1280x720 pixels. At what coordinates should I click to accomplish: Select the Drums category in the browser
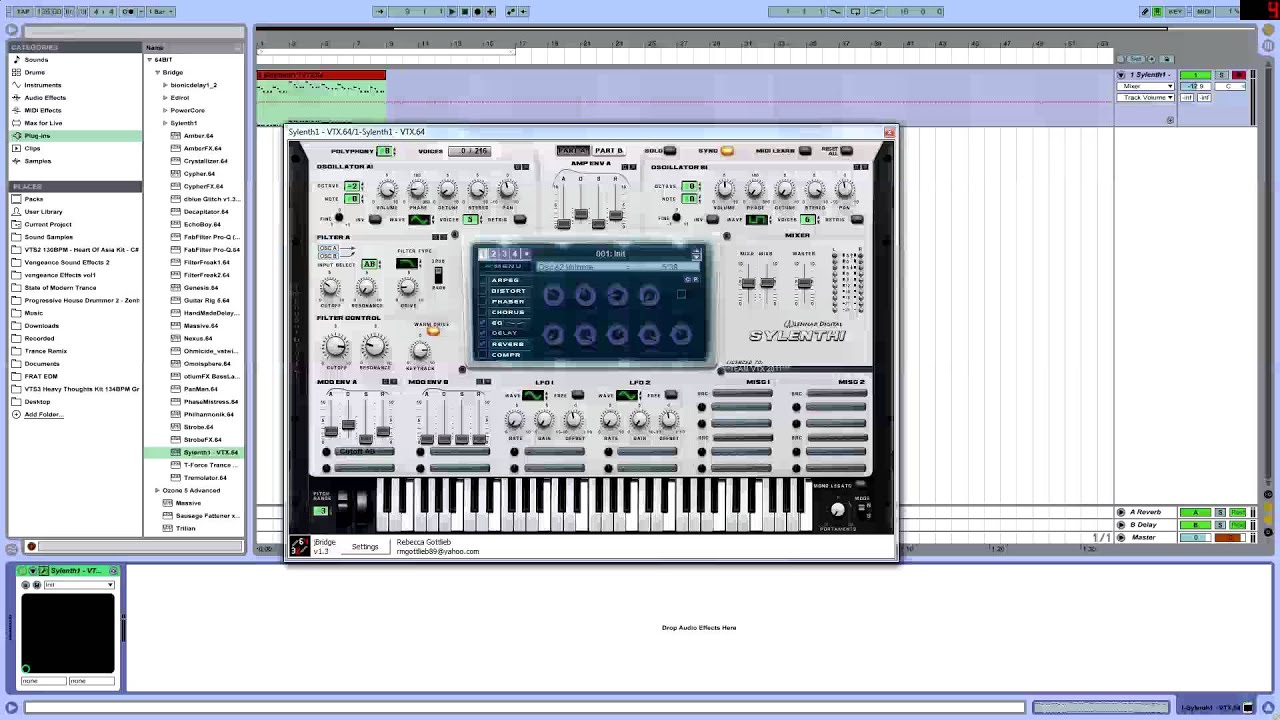click(34, 72)
